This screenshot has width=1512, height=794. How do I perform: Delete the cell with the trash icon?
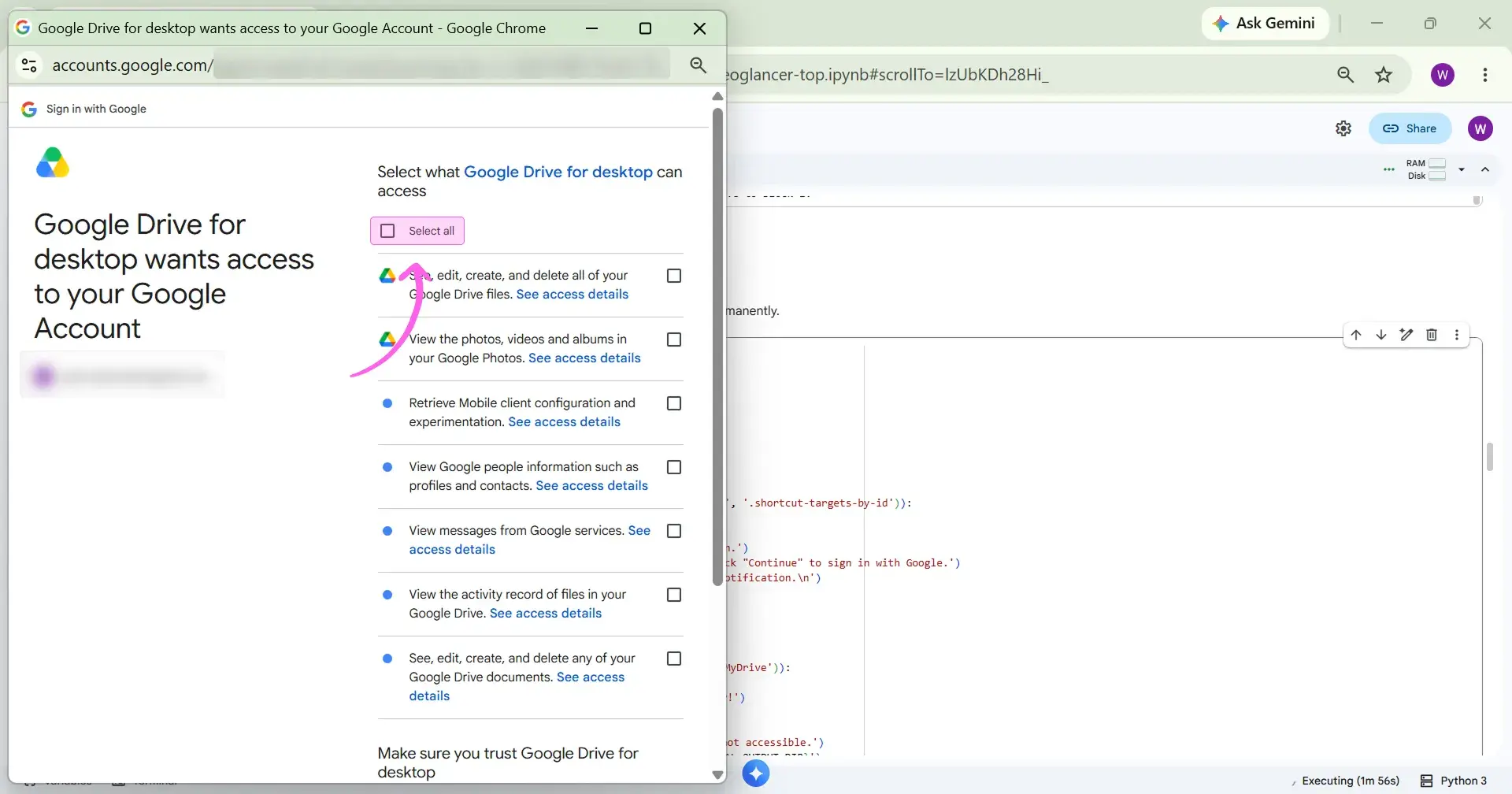tap(1432, 335)
